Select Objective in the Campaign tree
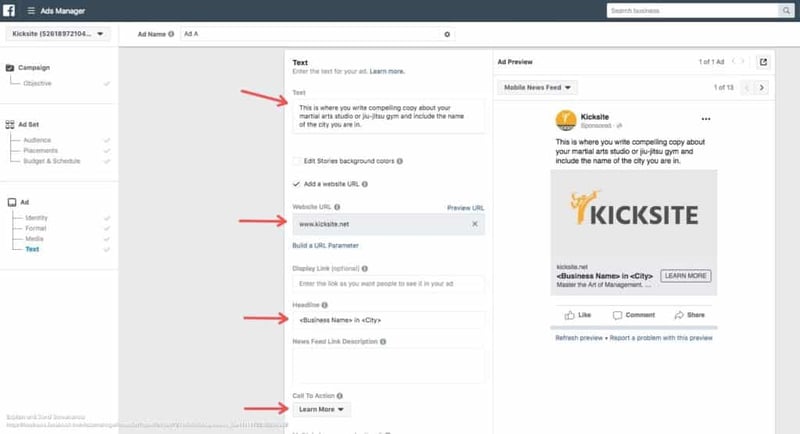 [x=37, y=83]
